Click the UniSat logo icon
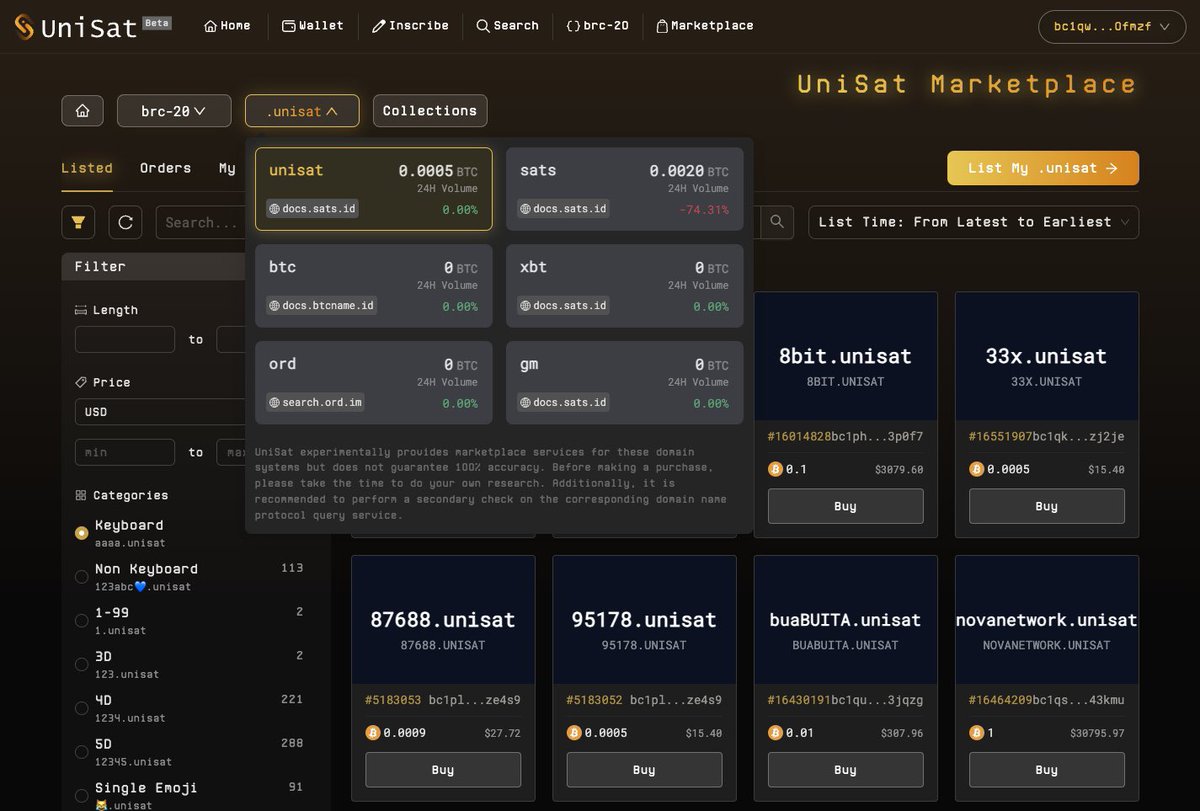Screen dimensions: 1200x811 coord(24,27)
